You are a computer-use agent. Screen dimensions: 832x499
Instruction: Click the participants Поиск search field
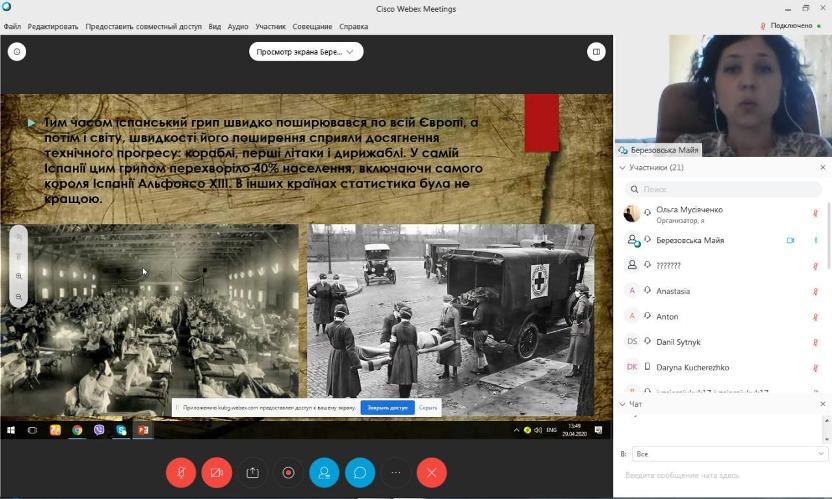(724, 188)
